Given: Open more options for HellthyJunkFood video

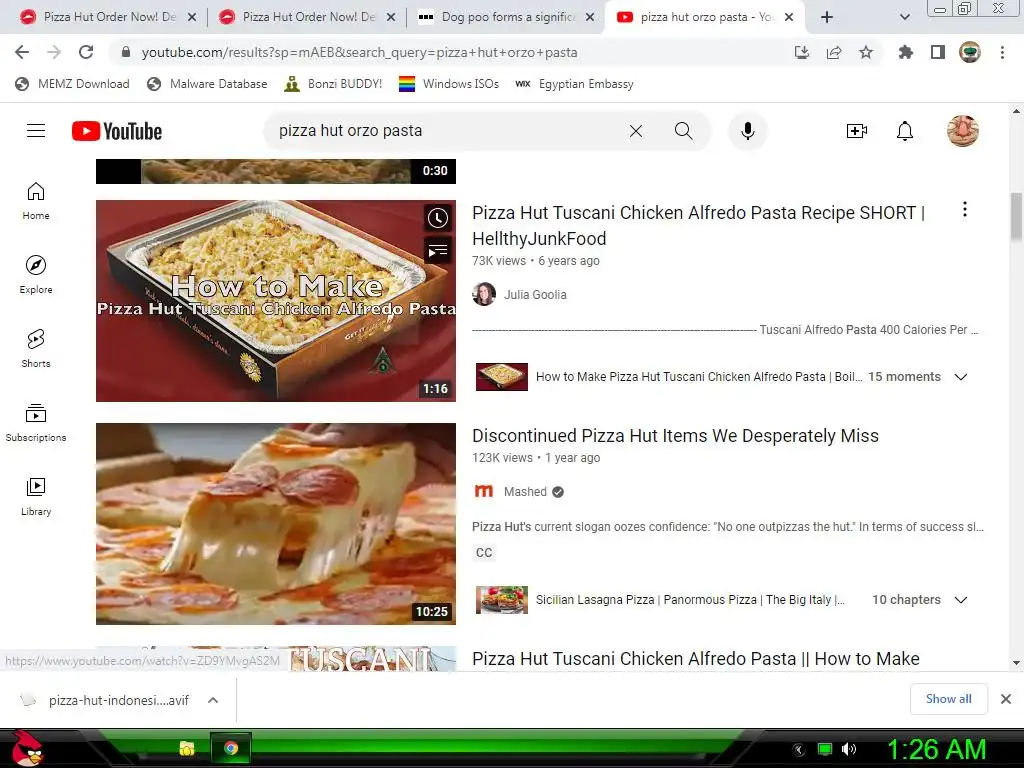Looking at the screenshot, I should 965,210.
